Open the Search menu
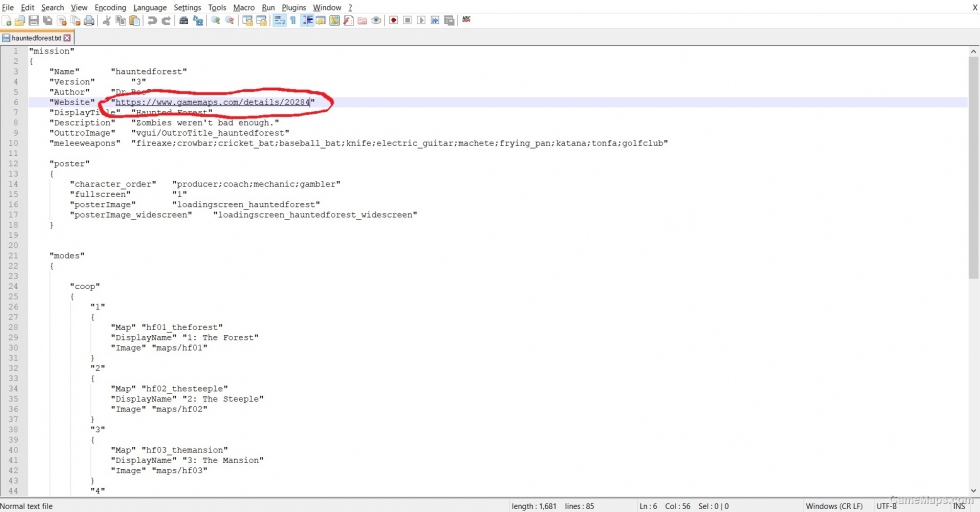The image size is (980, 512). coord(52,8)
